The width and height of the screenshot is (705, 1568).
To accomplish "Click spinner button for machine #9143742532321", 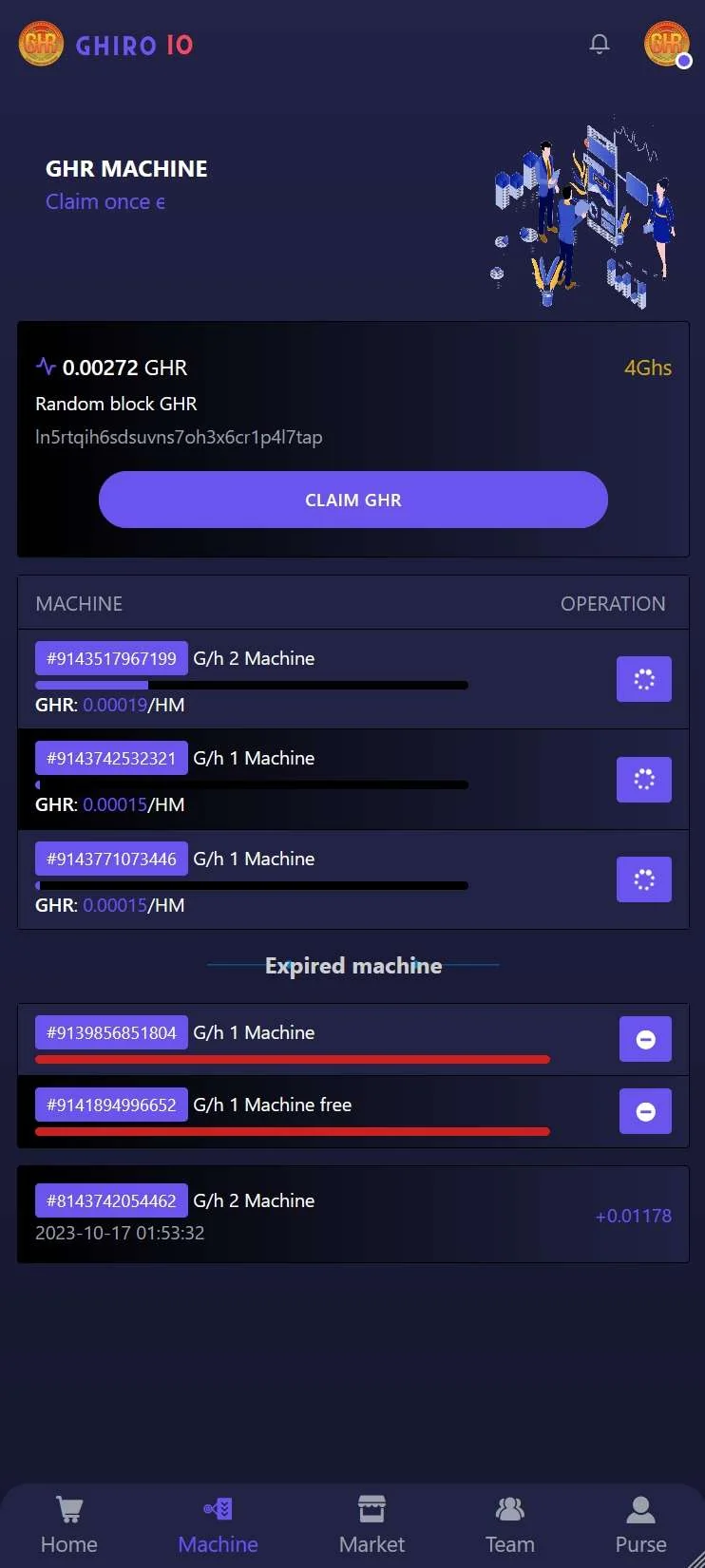I will pyautogui.click(x=644, y=780).
